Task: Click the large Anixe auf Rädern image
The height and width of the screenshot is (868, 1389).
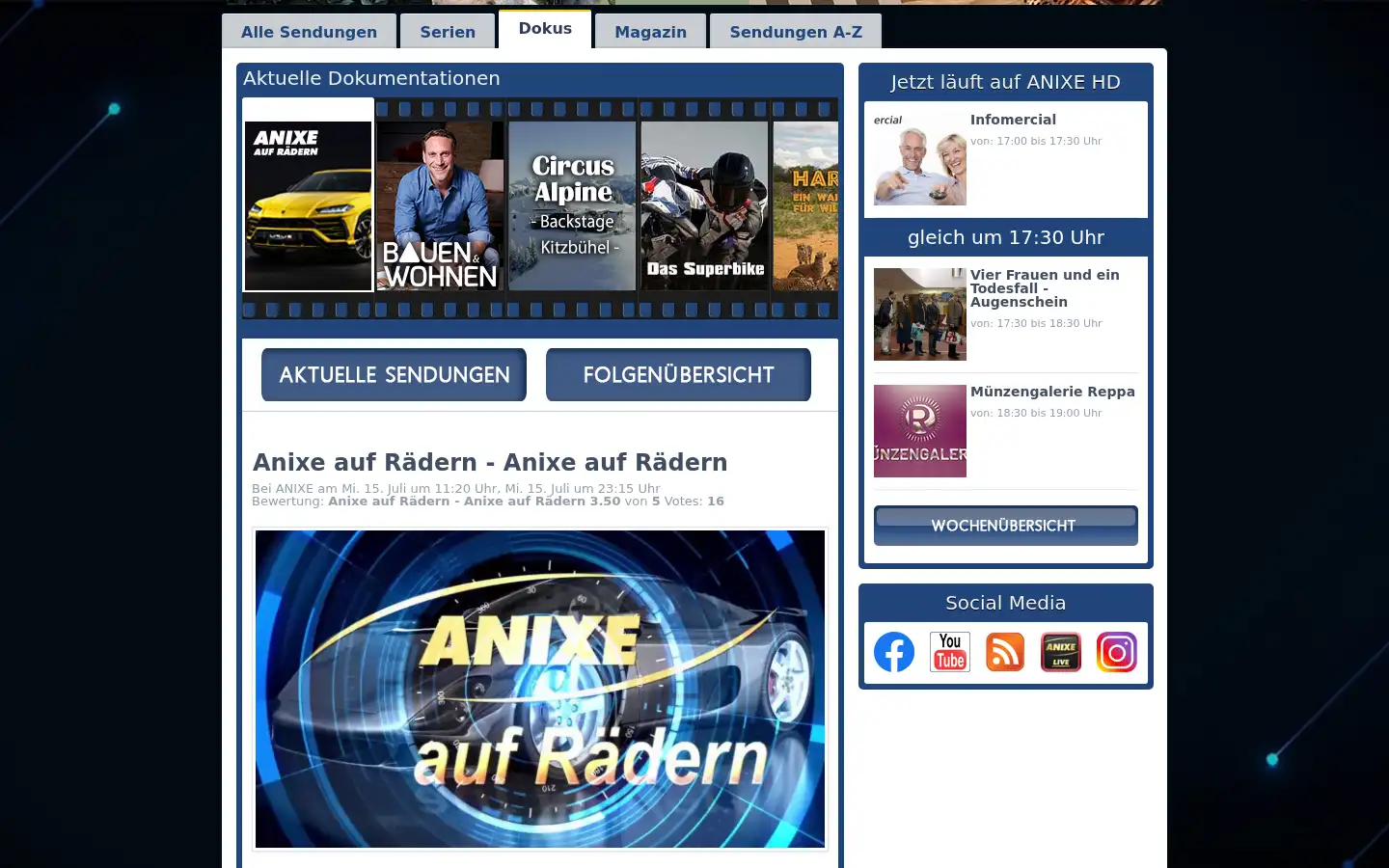Action: point(540,689)
